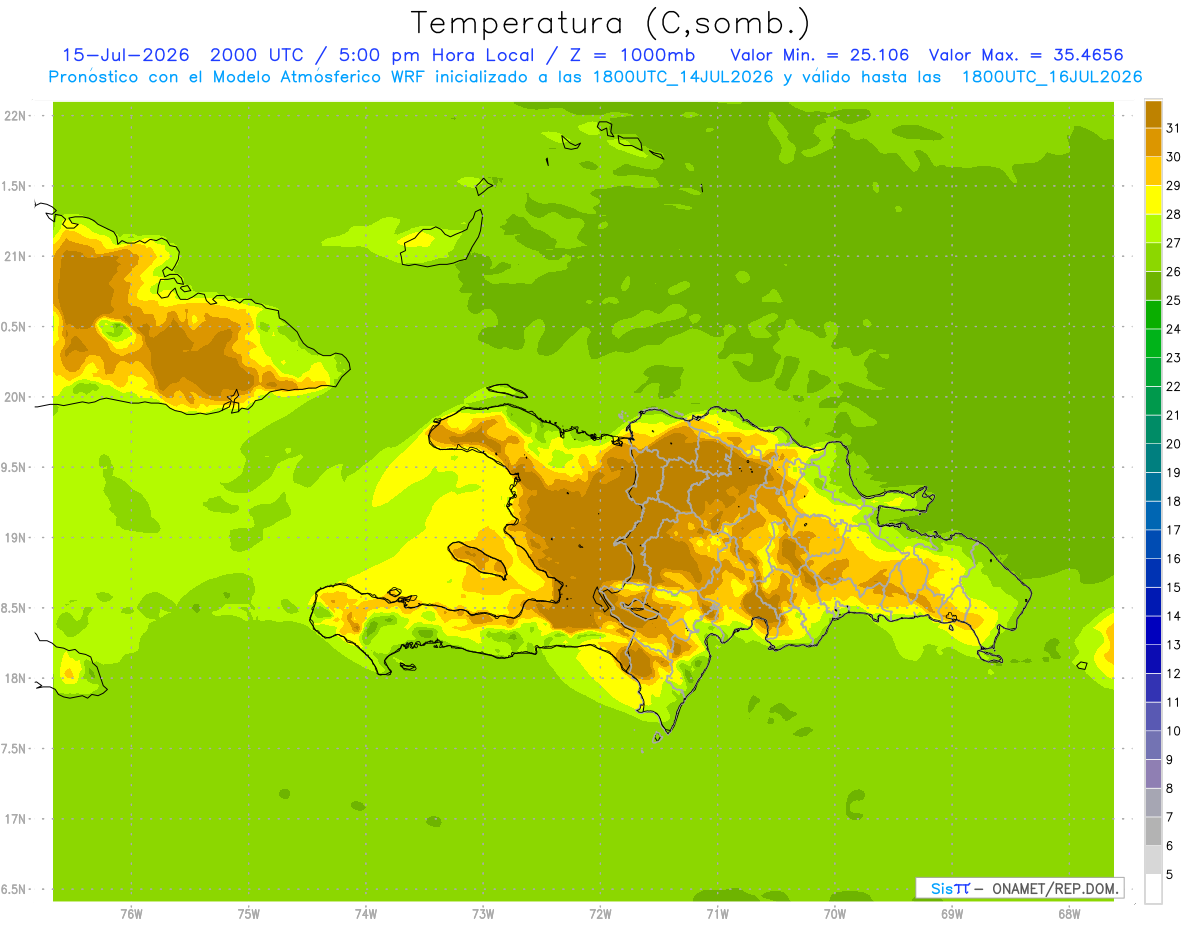Click the darkest brown swatch above the 31 label

(1153, 115)
